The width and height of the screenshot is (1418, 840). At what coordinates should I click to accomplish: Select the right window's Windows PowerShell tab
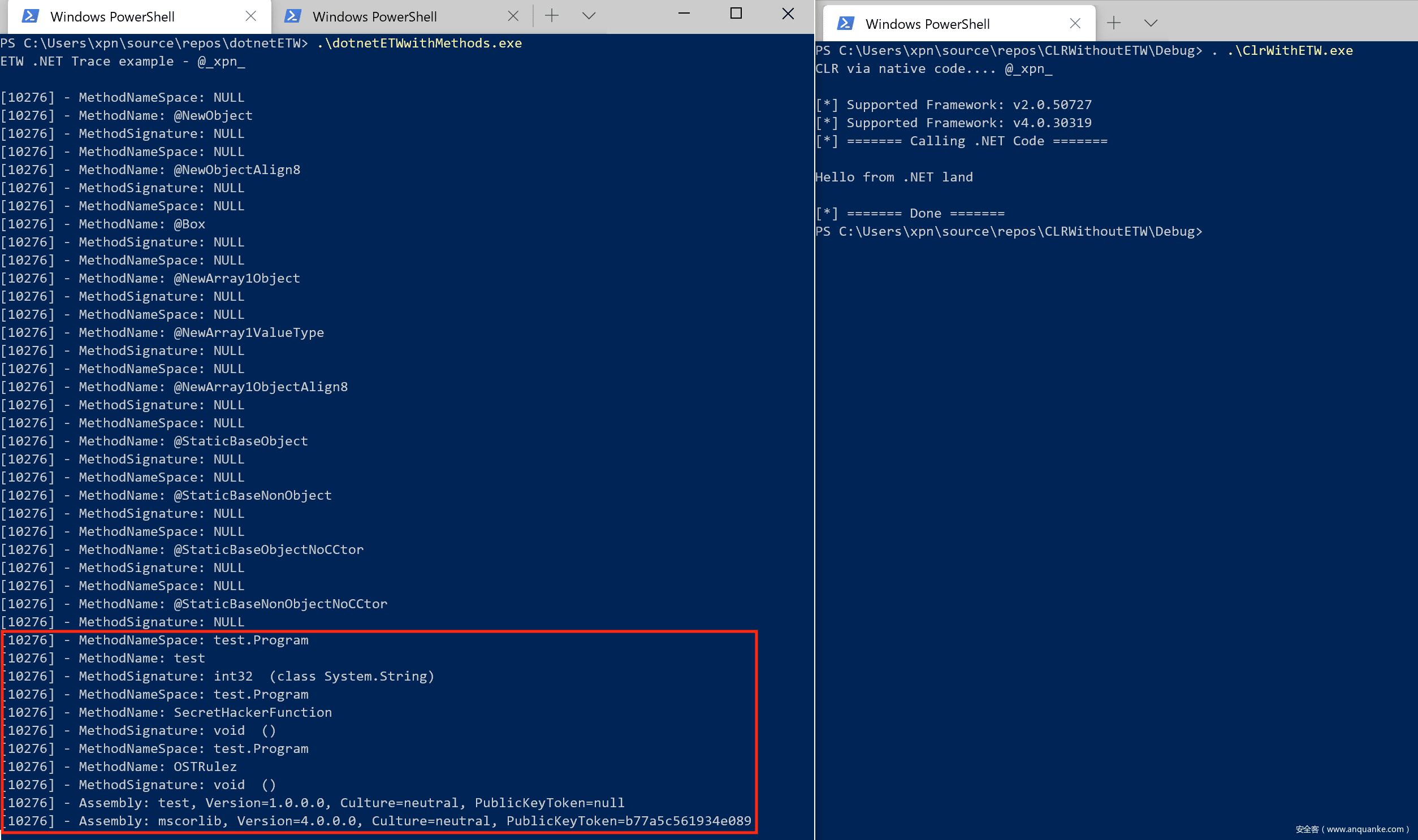click(927, 24)
